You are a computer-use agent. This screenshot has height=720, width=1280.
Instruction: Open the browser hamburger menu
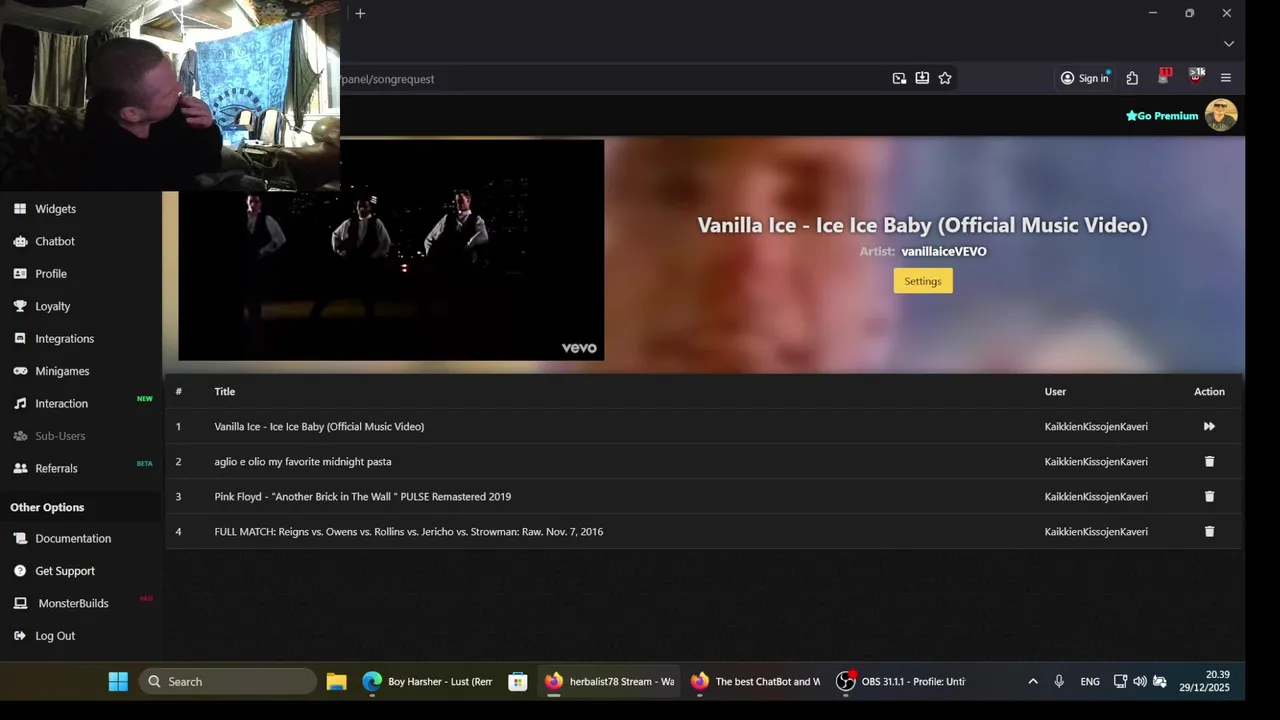point(1226,78)
